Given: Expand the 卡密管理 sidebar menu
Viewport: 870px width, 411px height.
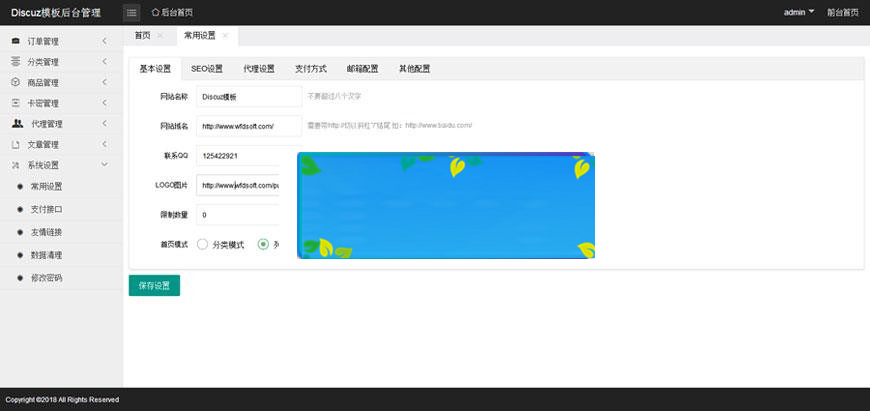Looking at the screenshot, I should pyautogui.click(x=104, y=103).
